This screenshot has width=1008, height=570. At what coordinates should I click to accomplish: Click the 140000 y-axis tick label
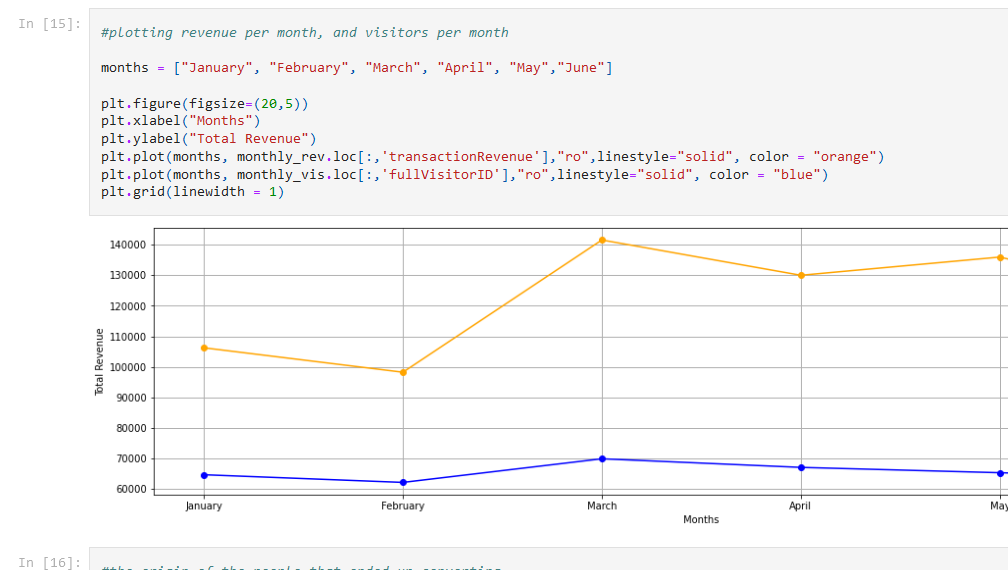click(x=127, y=245)
